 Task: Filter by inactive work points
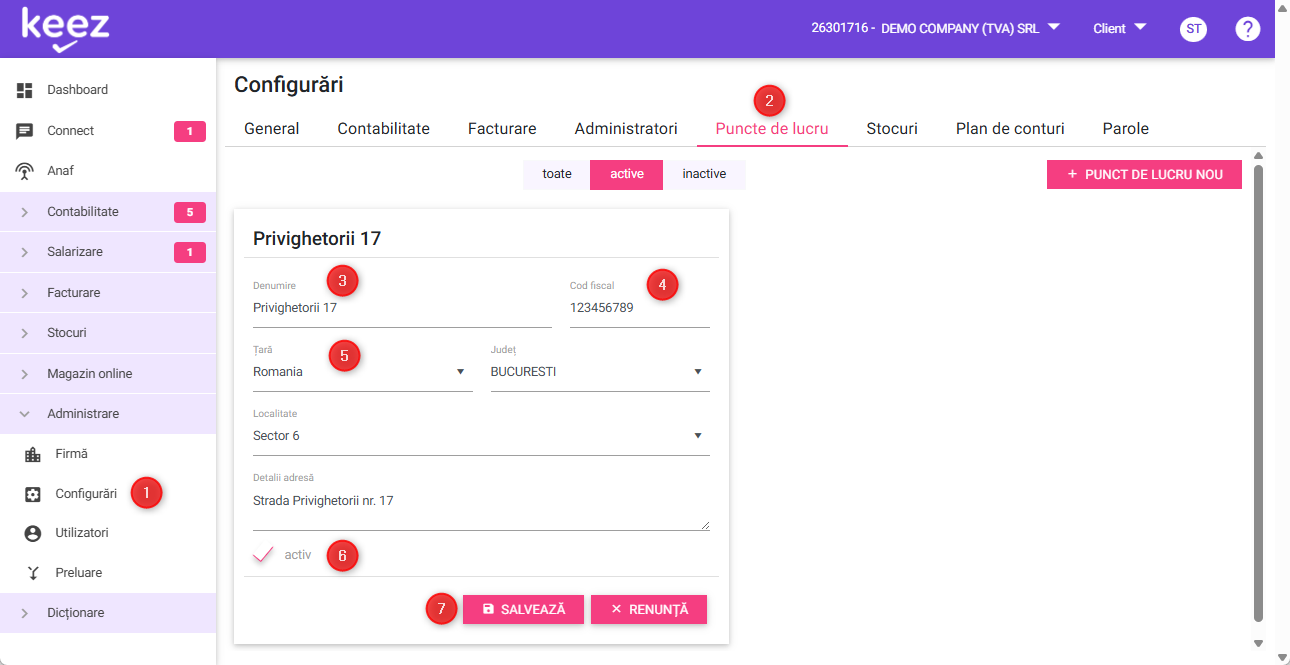click(x=704, y=174)
